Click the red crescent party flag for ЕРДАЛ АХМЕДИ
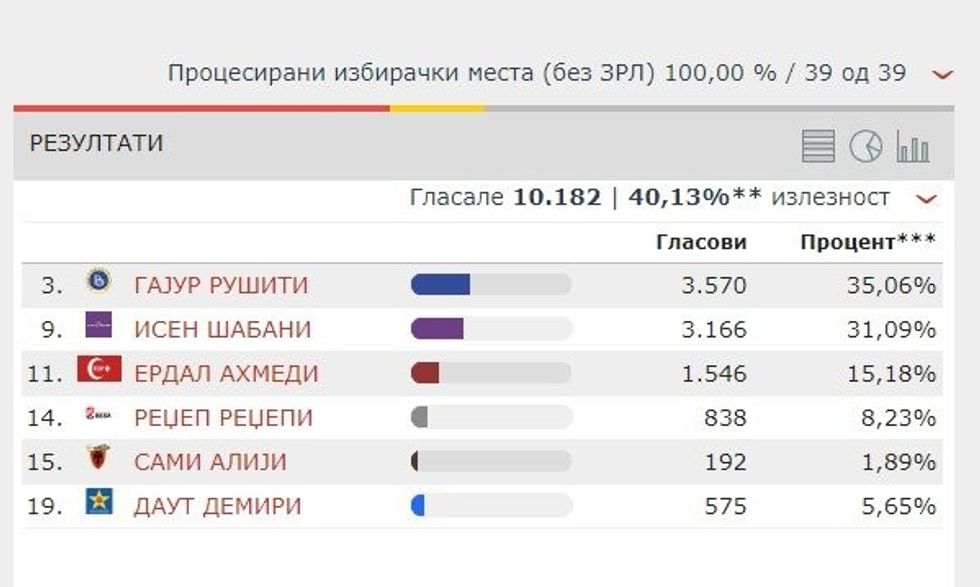This screenshot has height=587, width=980. (98, 373)
